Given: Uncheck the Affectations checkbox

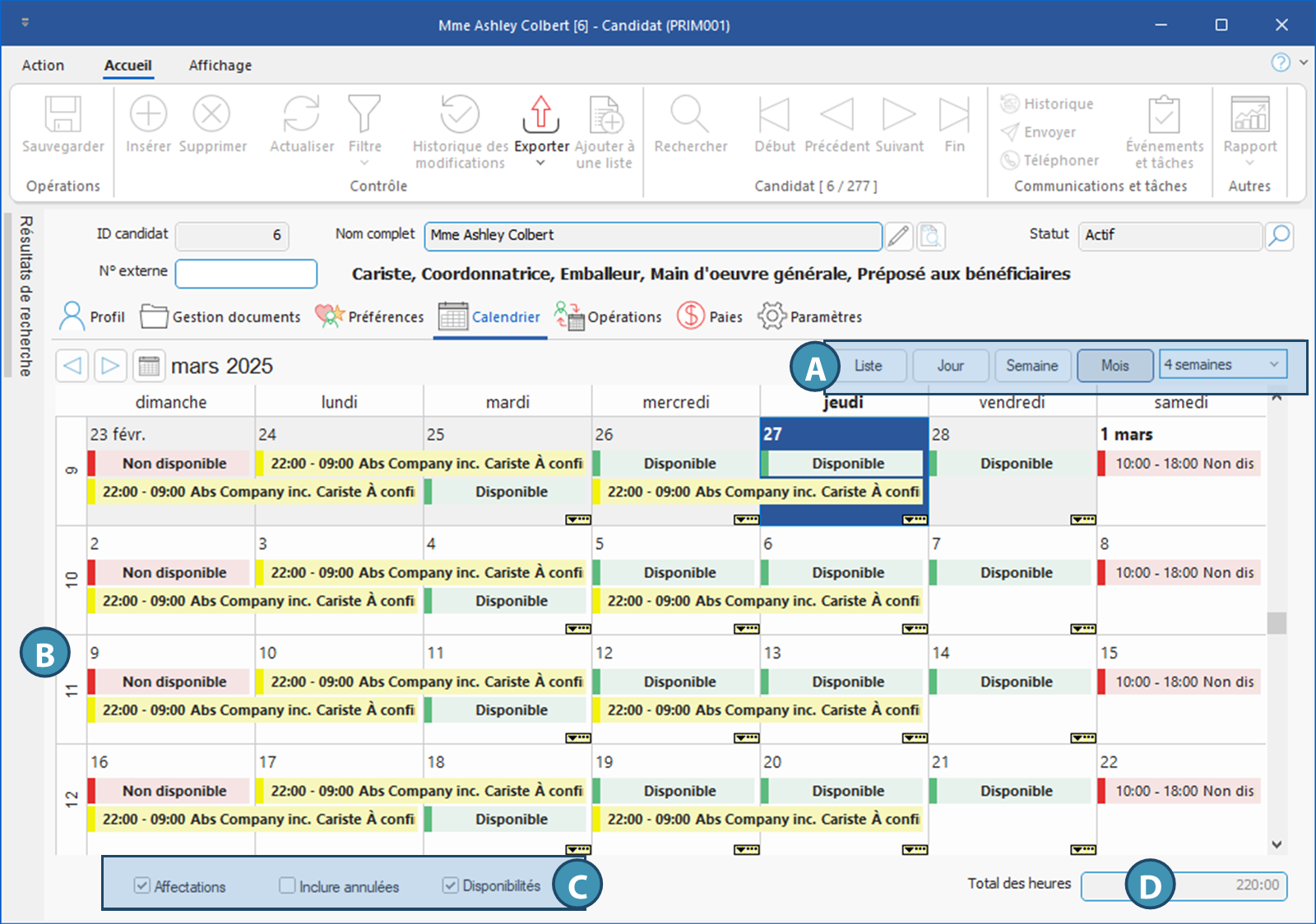Looking at the screenshot, I should coord(142,885).
